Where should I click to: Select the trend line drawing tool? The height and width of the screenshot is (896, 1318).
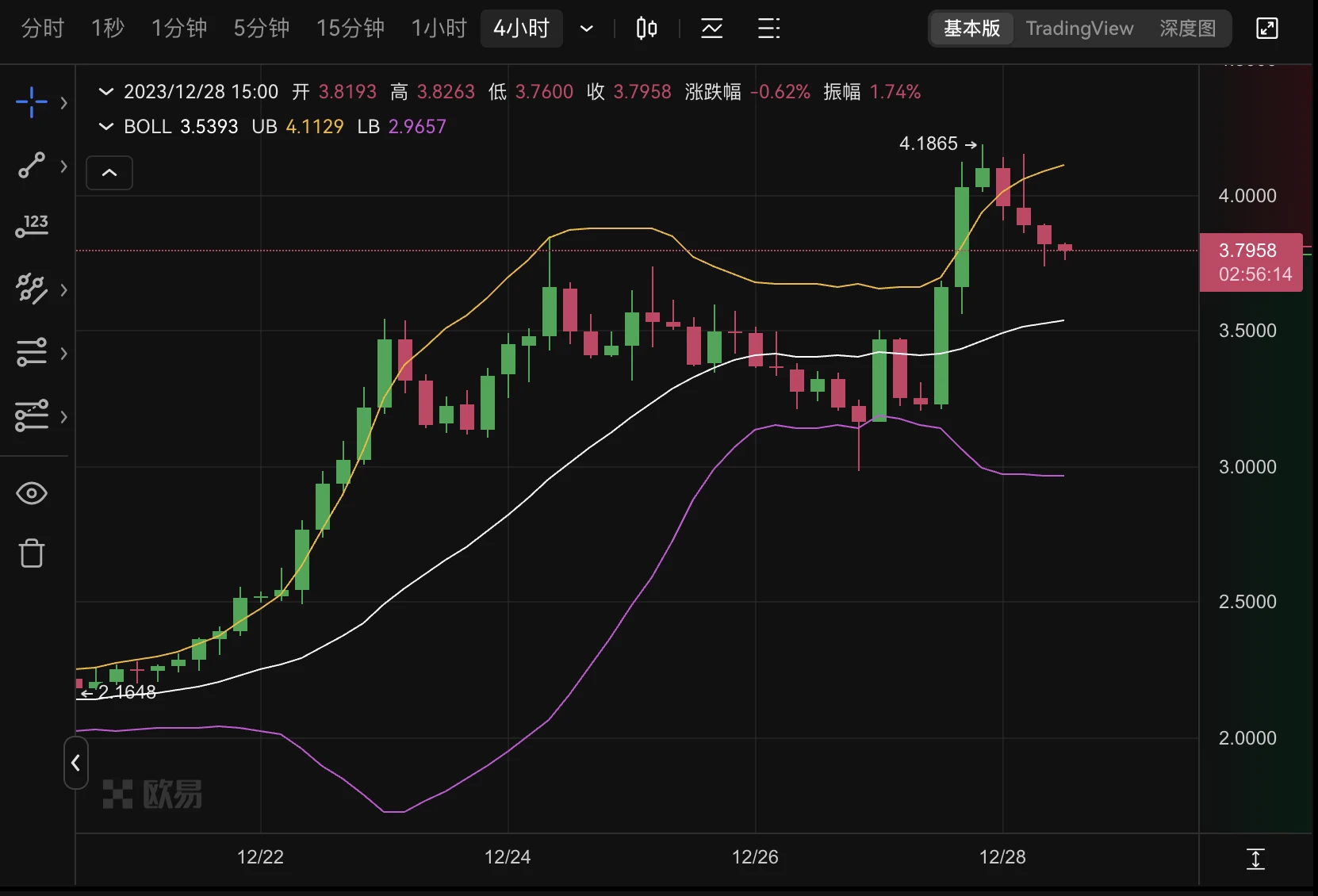pos(32,165)
